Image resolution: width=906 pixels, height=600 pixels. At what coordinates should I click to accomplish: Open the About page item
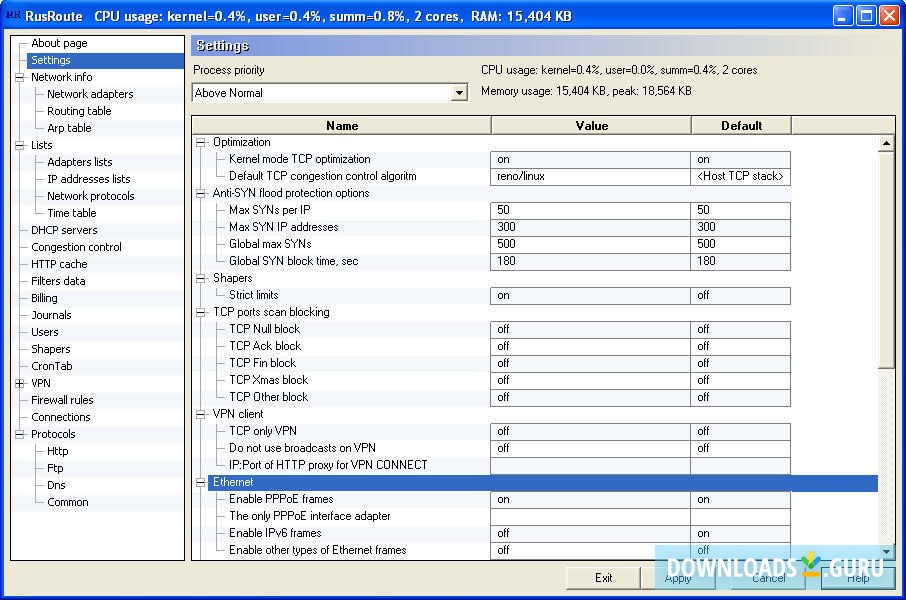[x=59, y=43]
